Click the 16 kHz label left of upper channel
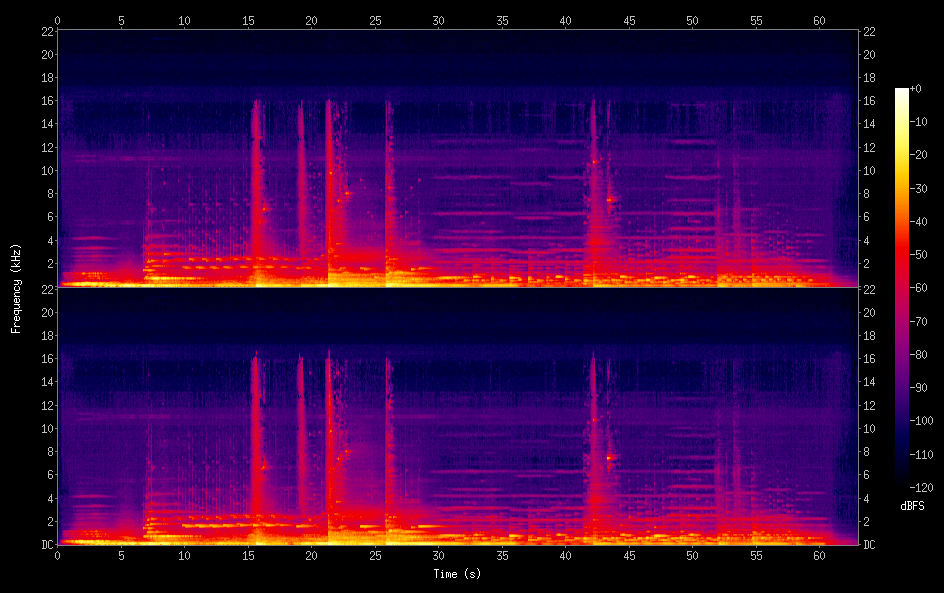944x593 pixels. point(47,101)
